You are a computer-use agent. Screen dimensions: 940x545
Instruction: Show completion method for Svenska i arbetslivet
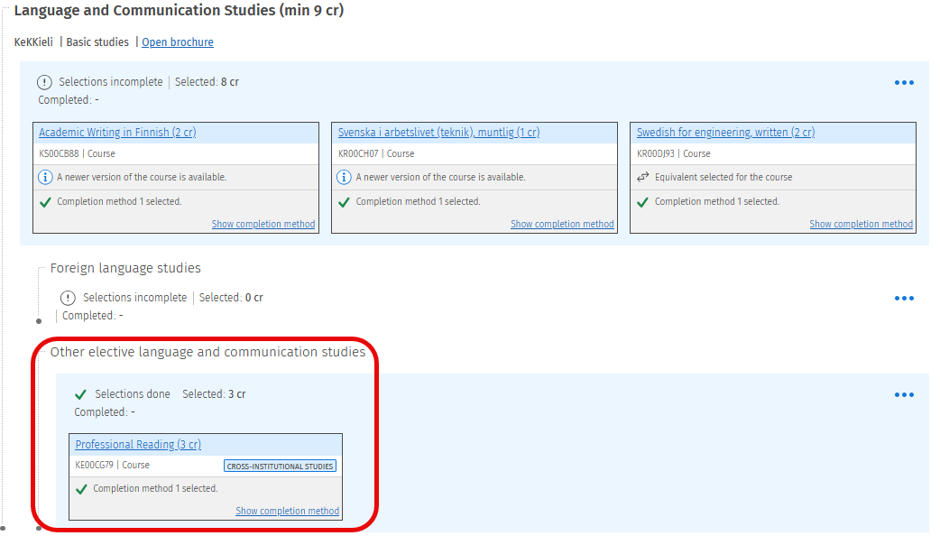click(562, 224)
